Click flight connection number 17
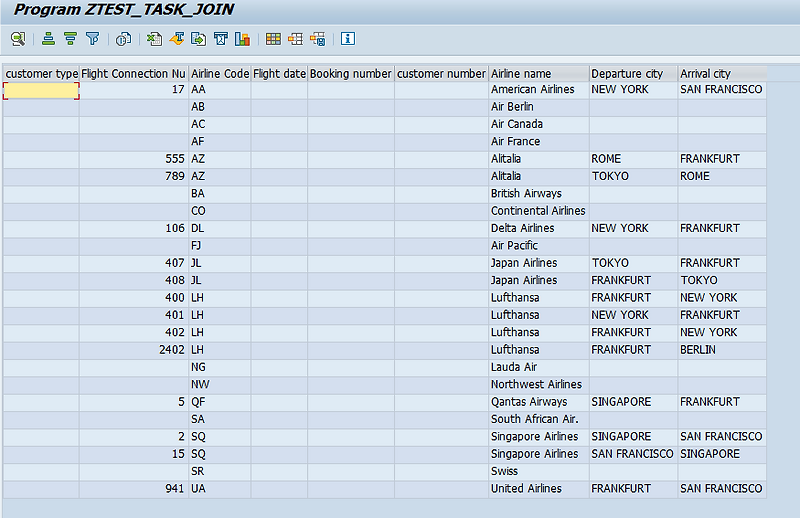 point(134,90)
